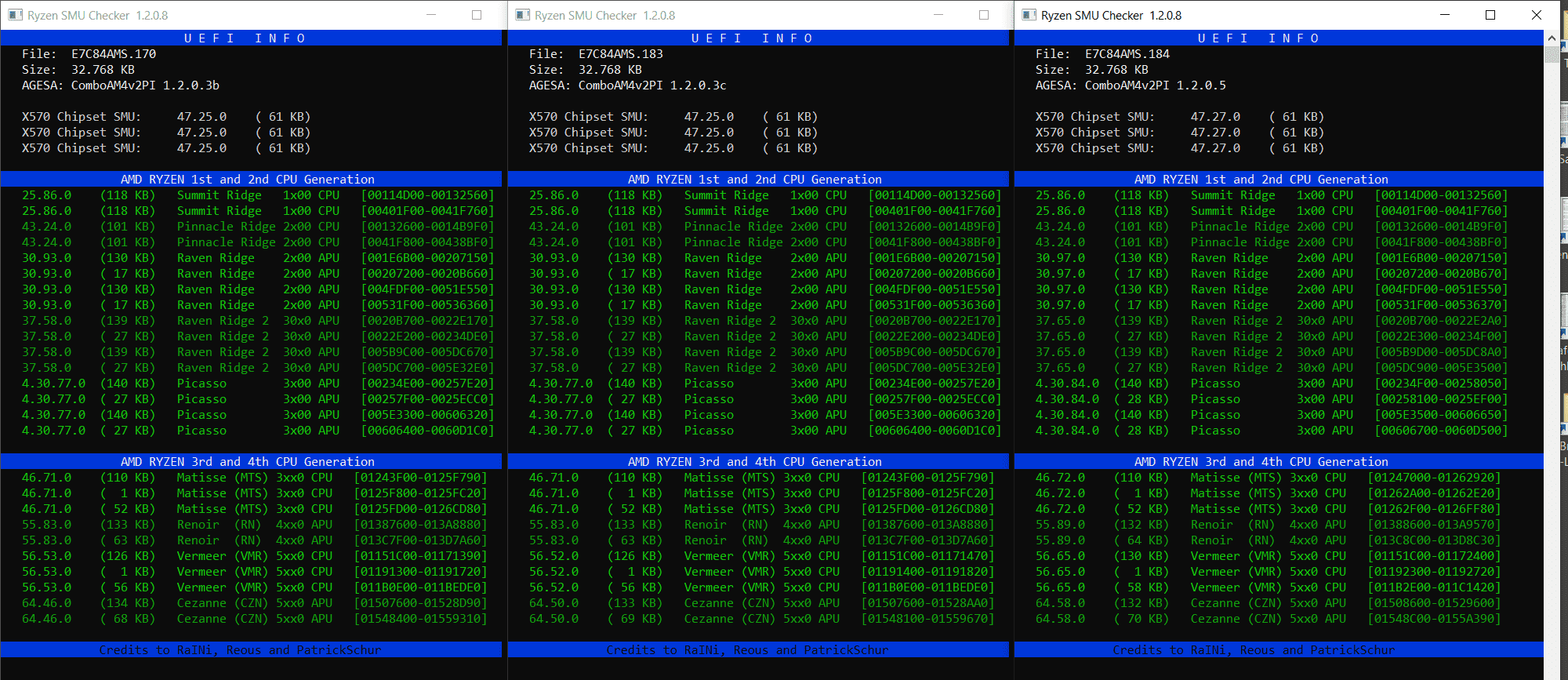Maximize the E7C84AMS.170 Ryzen SMU Checker window
1568x680 pixels.
[x=477, y=15]
